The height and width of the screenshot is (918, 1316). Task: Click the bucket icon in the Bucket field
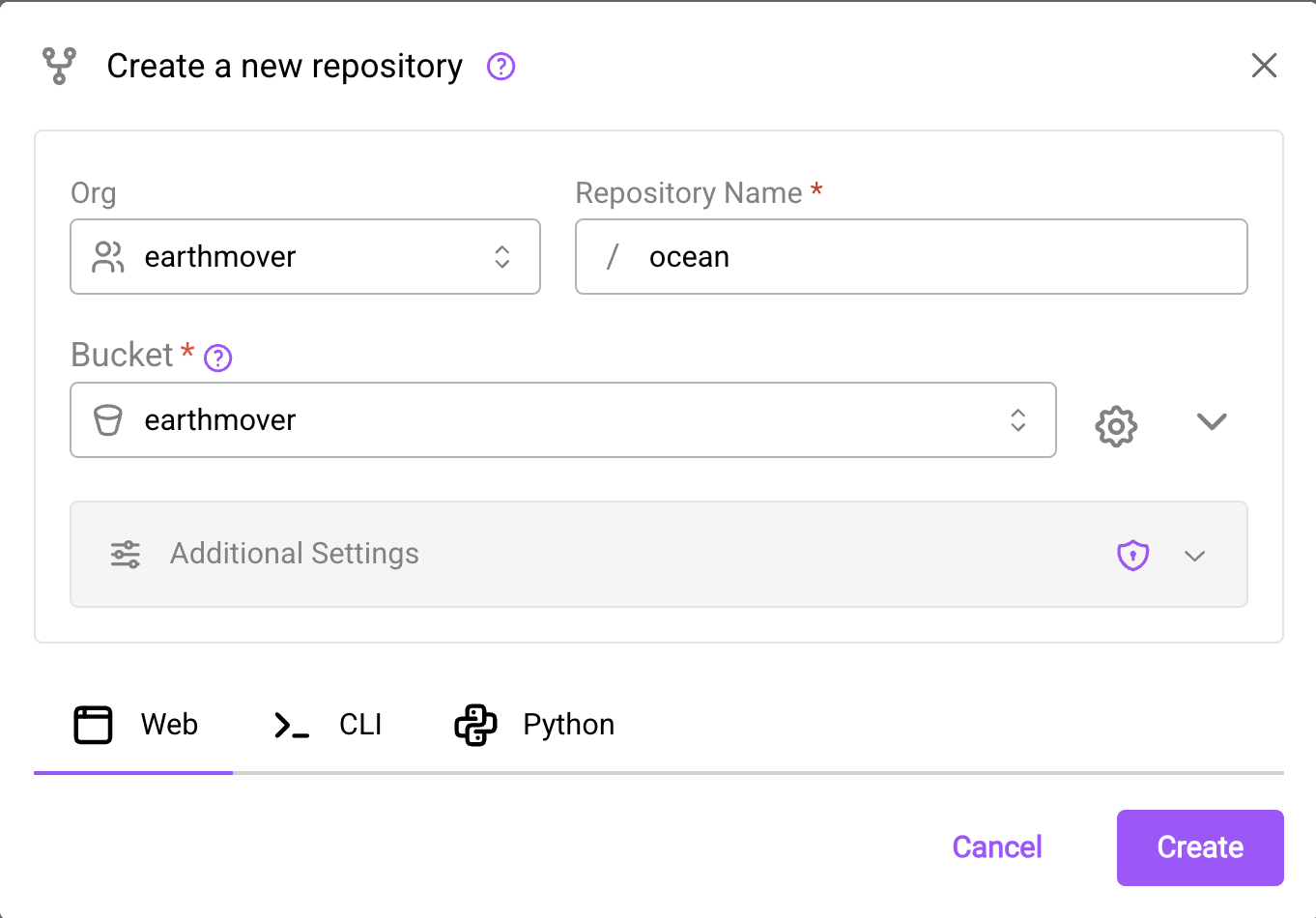(x=107, y=420)
